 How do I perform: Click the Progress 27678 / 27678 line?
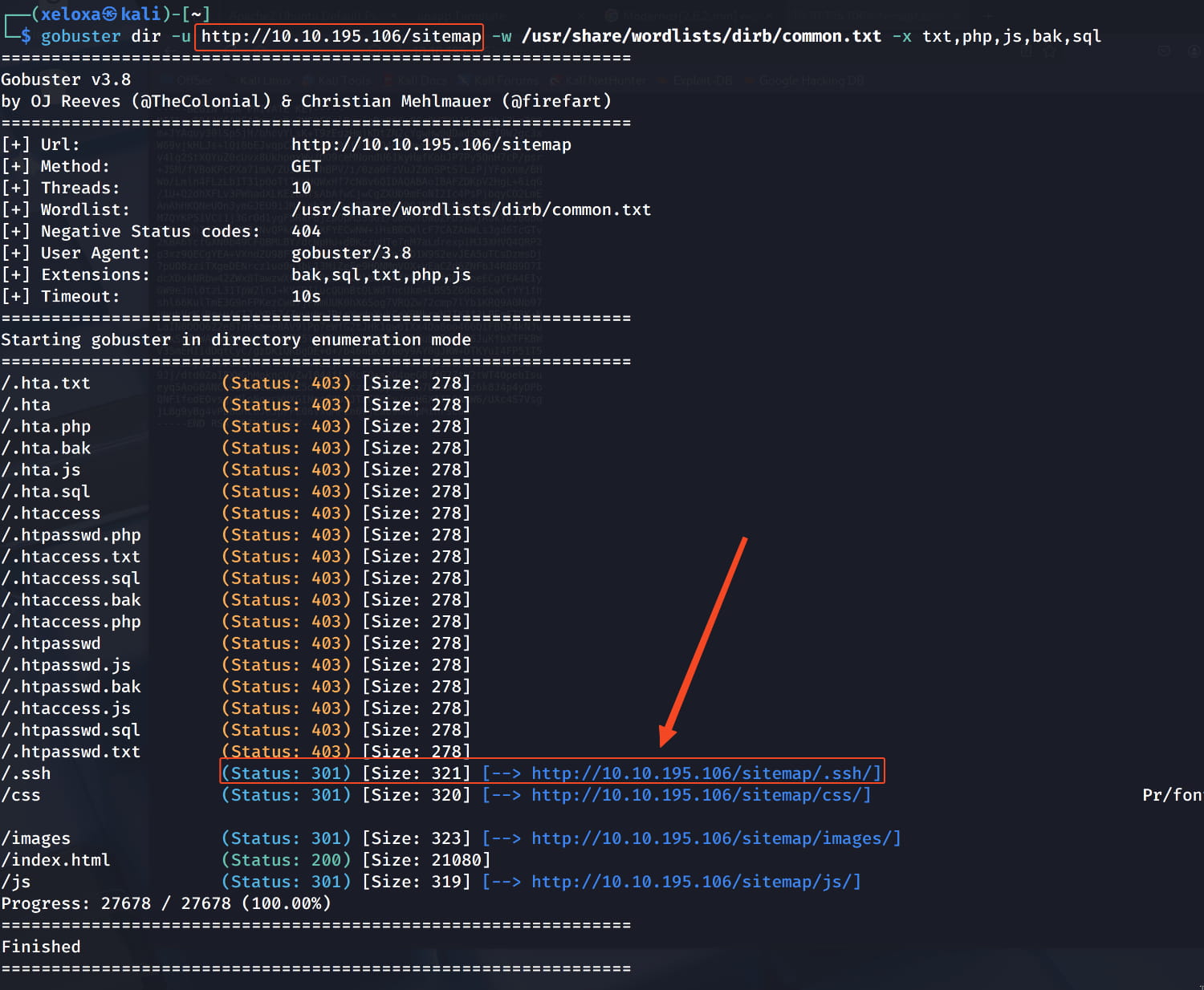tap(165, 903)
